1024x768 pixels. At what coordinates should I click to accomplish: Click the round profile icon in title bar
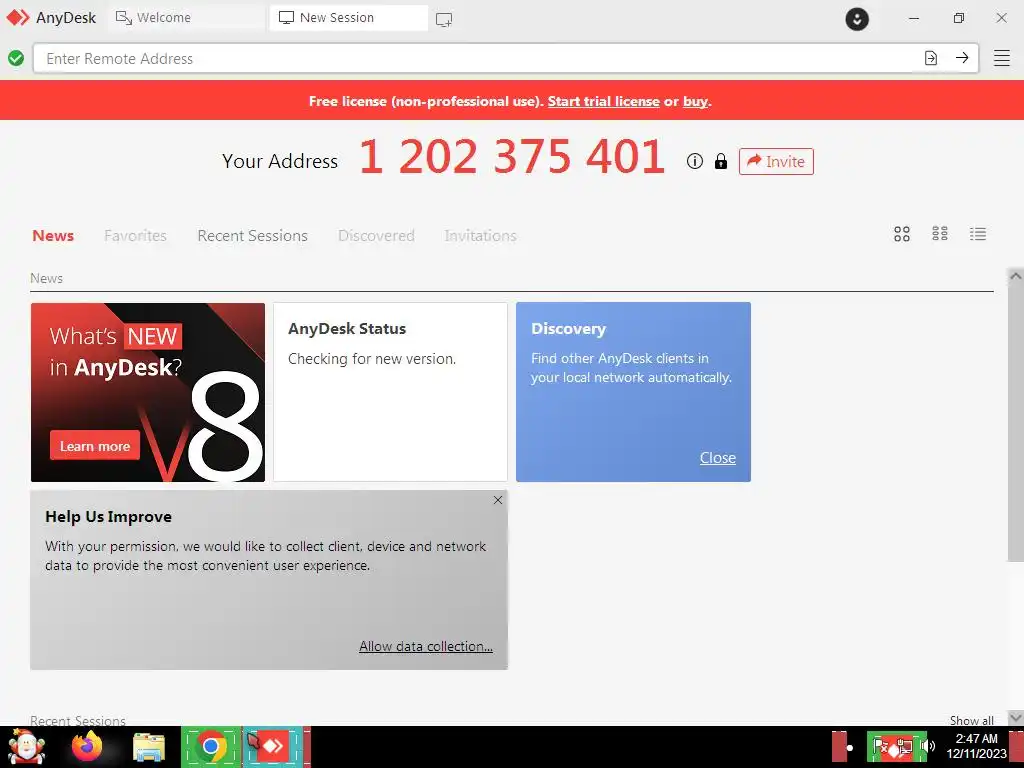(857, 18)
